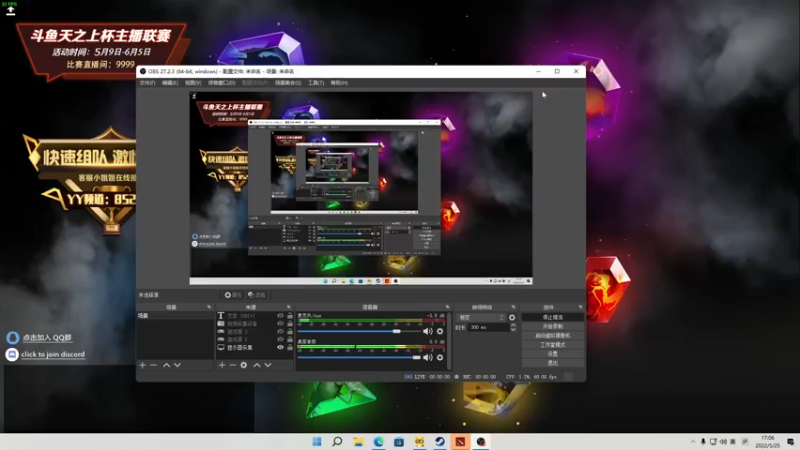This screenshot has height=450, width=800.
Task: Undock the Controls panel via its header icon
Action: (581, 307)
